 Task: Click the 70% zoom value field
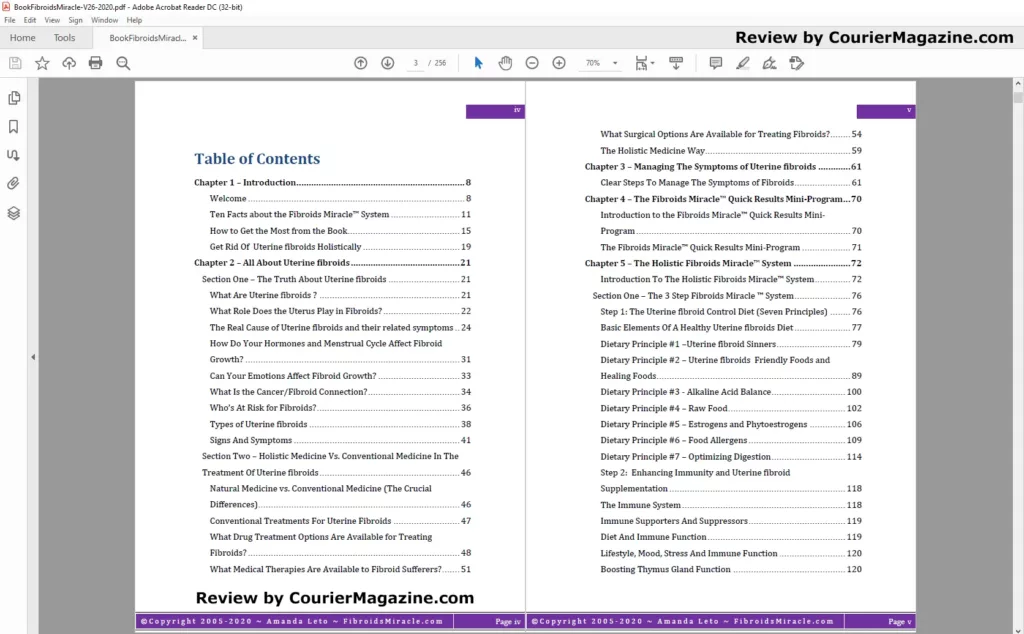593,63
